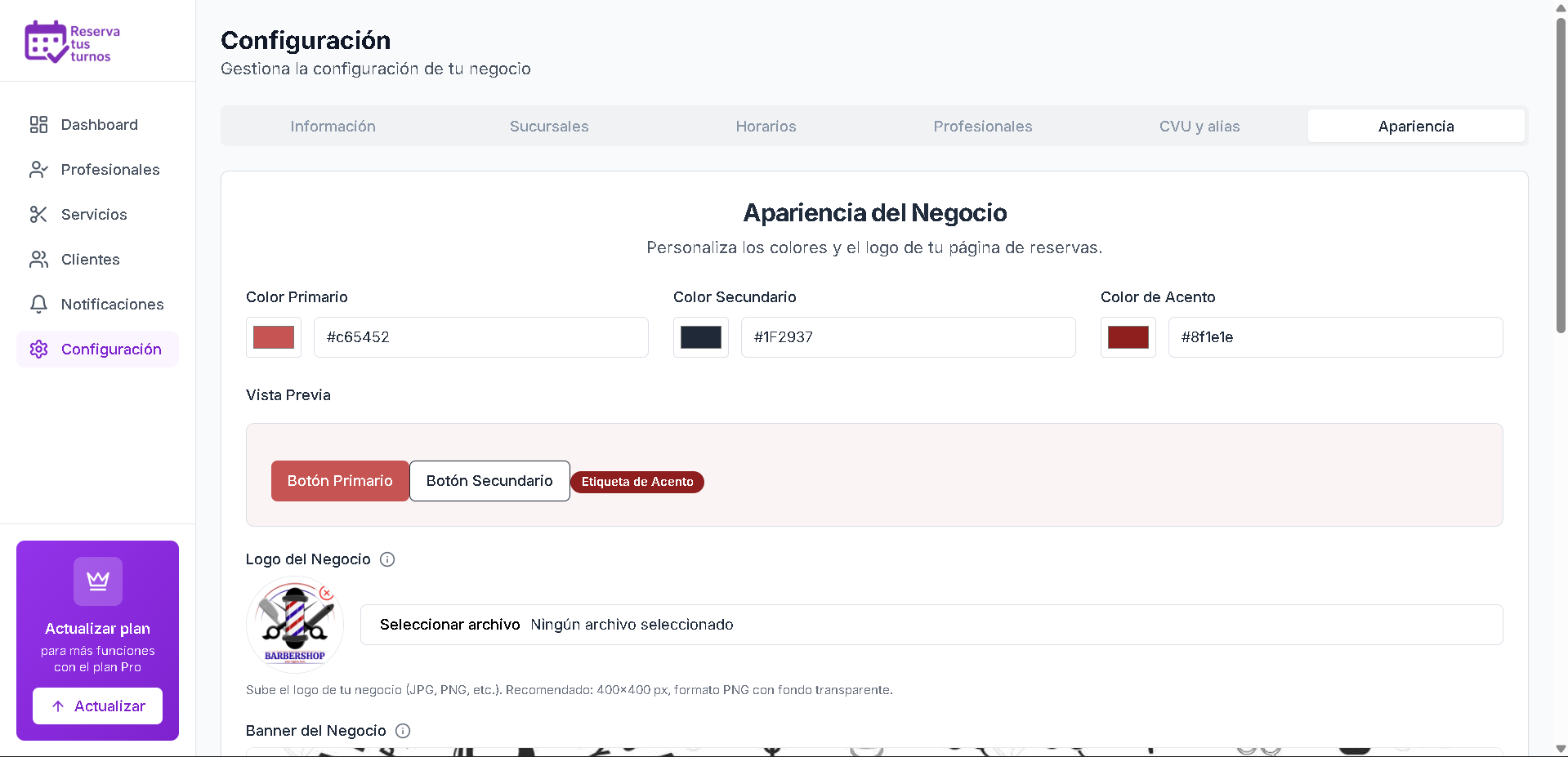This screenshot has height=757, width=1568.
Task: Select the Clientes people icon
Action: click(38, 259)
